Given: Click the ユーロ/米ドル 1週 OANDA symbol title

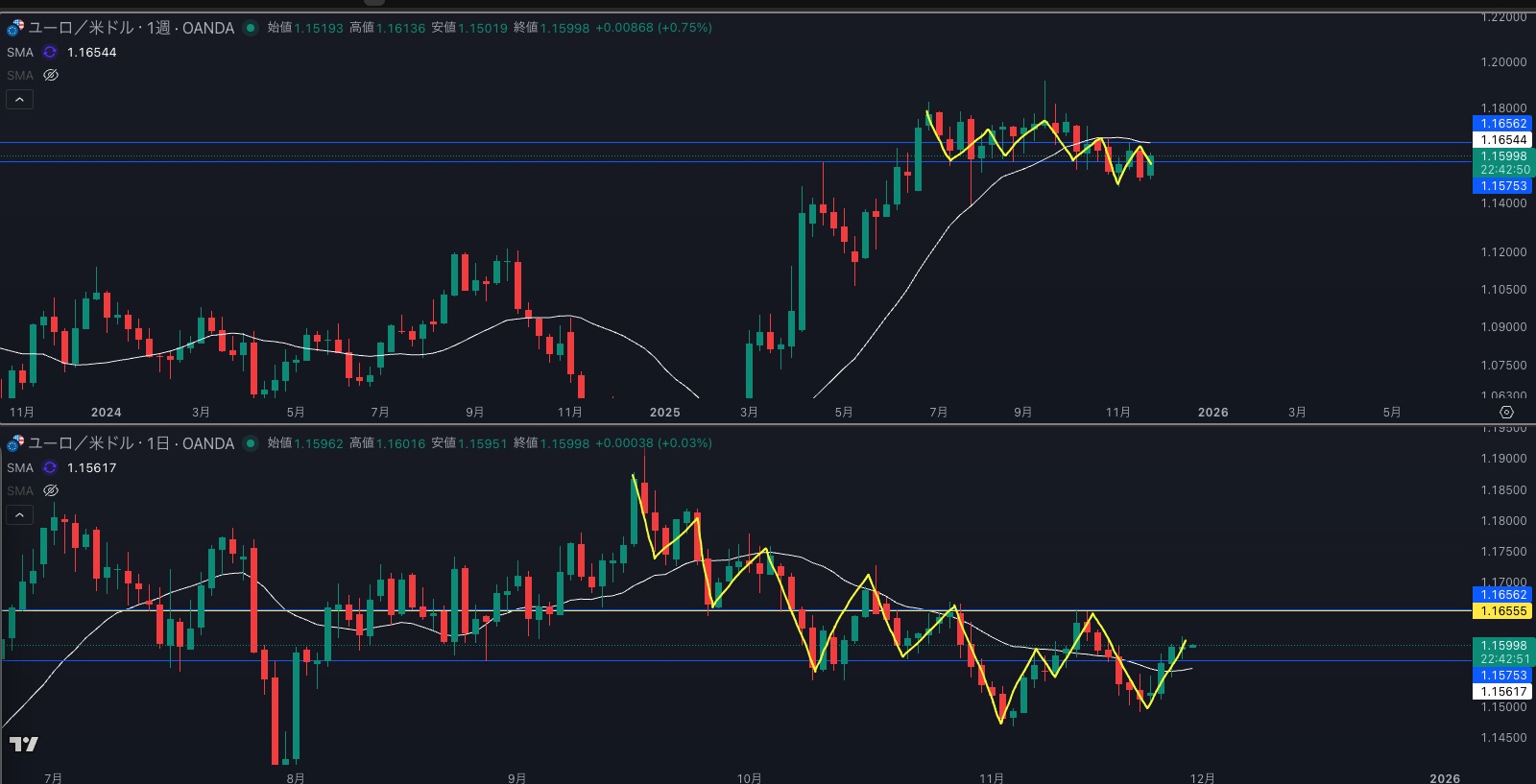Looking at the screenshot, I should coord(131,28).
